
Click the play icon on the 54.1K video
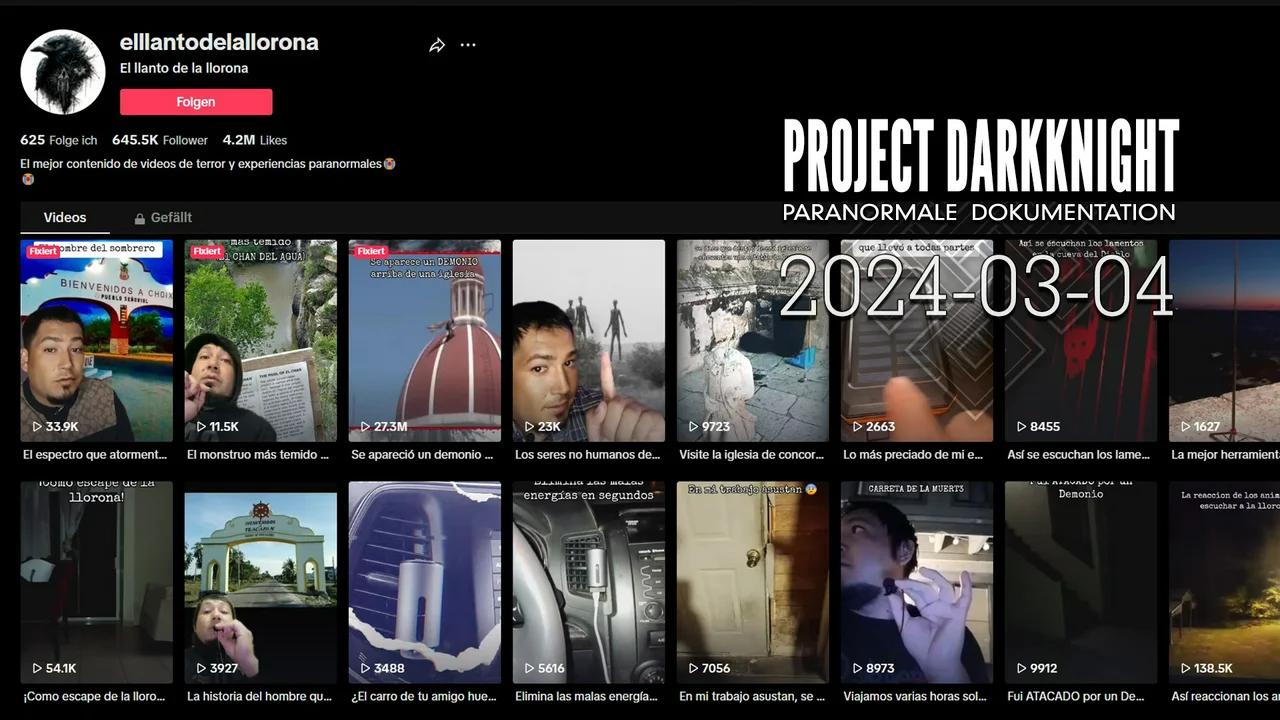[x=39, y=668]
